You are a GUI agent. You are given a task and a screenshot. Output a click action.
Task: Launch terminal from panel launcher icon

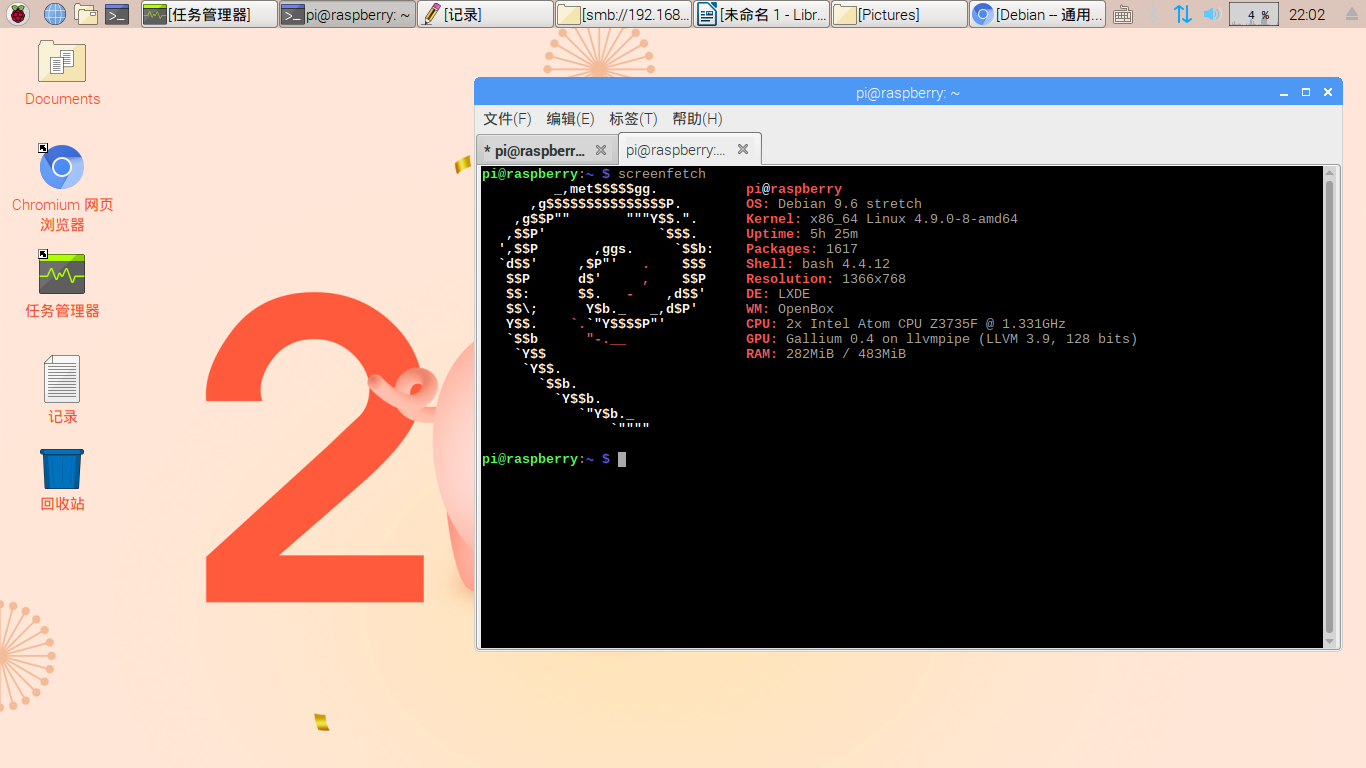click(x=117, y=14)
